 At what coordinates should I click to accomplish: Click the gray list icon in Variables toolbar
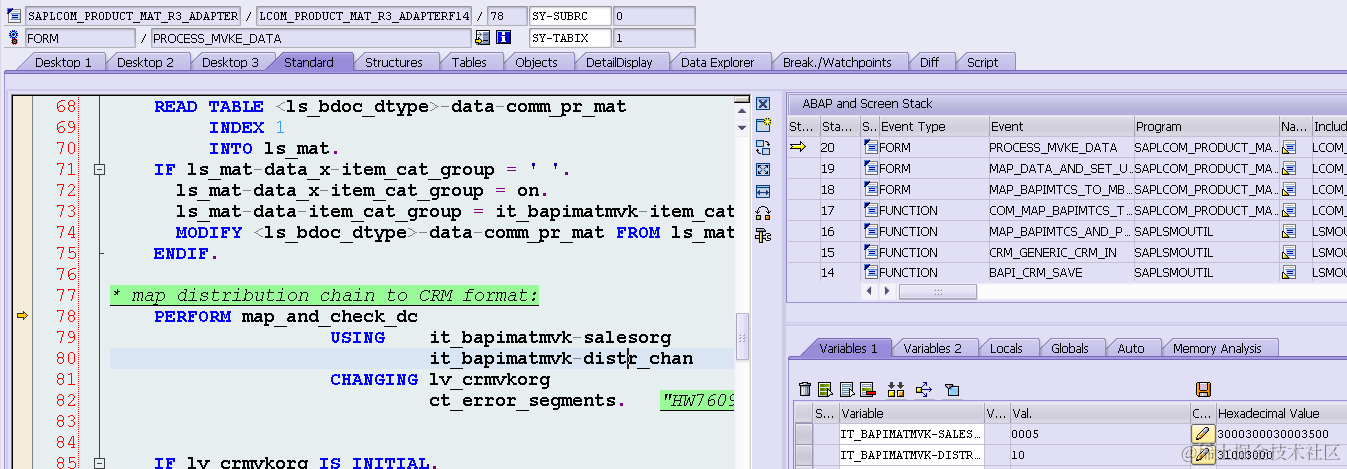coord(845,389)
